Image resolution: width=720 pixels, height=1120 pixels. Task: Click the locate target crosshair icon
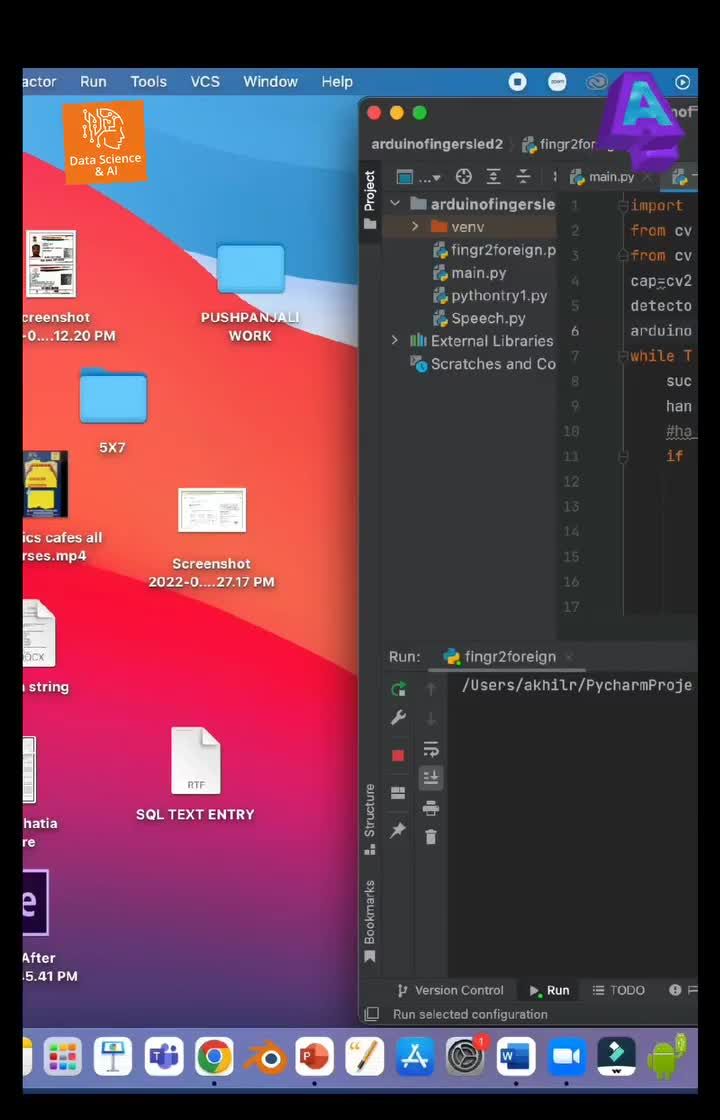click(463, 177)
